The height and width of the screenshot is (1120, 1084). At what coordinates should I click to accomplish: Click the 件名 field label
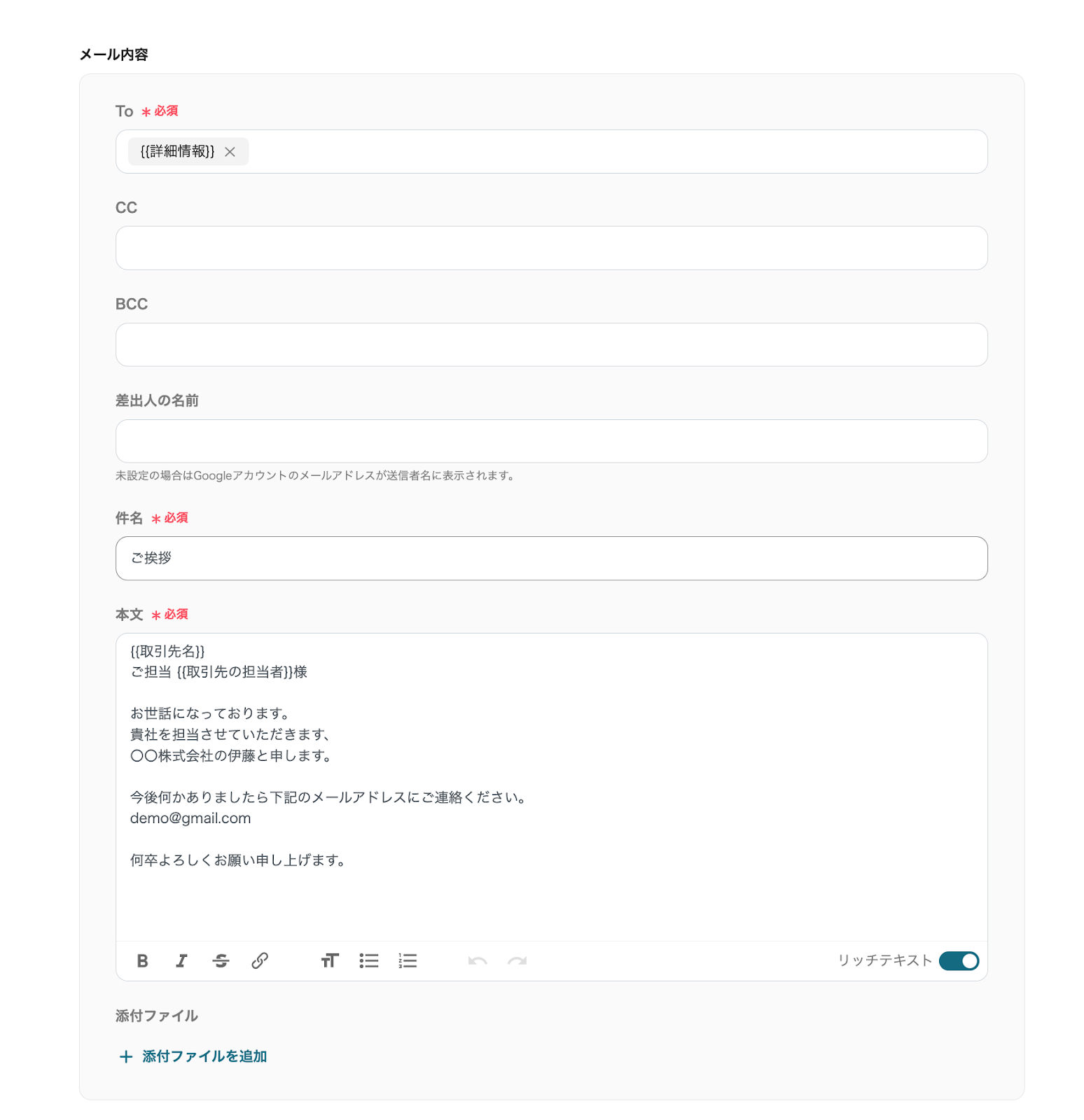point(129,518)
